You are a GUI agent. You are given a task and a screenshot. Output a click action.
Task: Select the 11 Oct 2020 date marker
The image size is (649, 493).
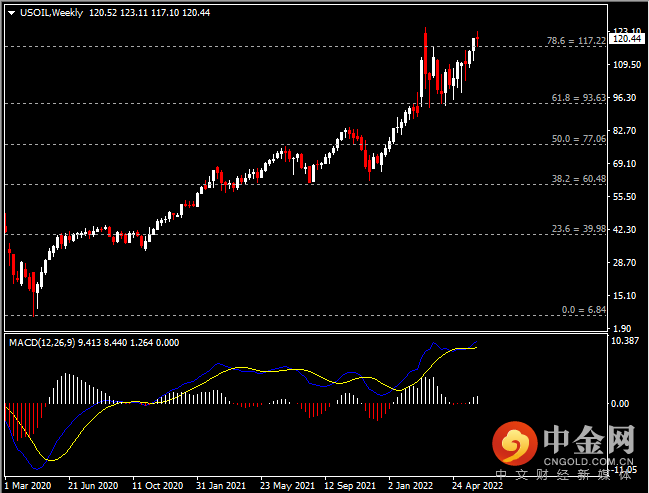pos(158,486)
